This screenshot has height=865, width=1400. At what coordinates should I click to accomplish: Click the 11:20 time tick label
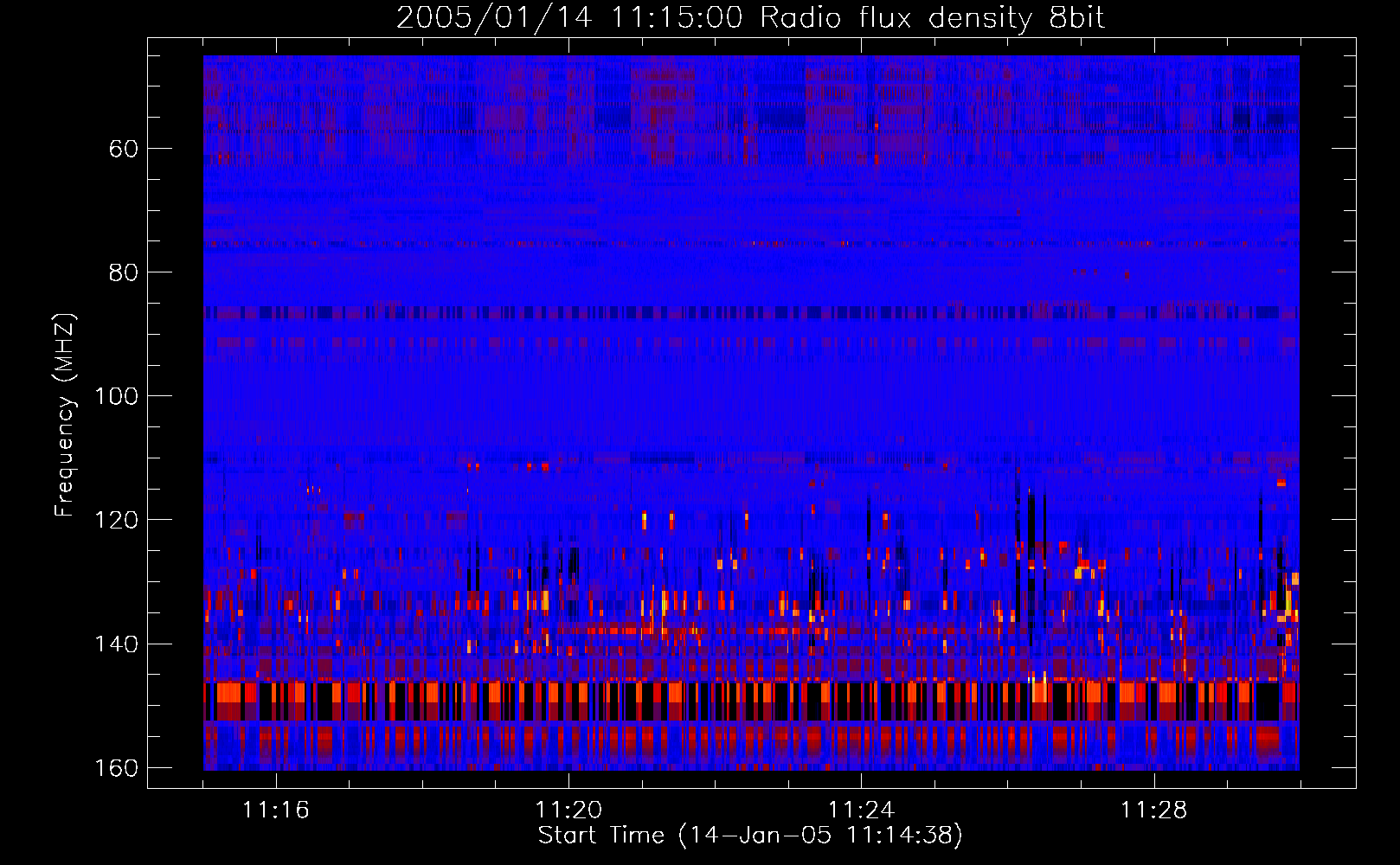click(x=568, y=811)
